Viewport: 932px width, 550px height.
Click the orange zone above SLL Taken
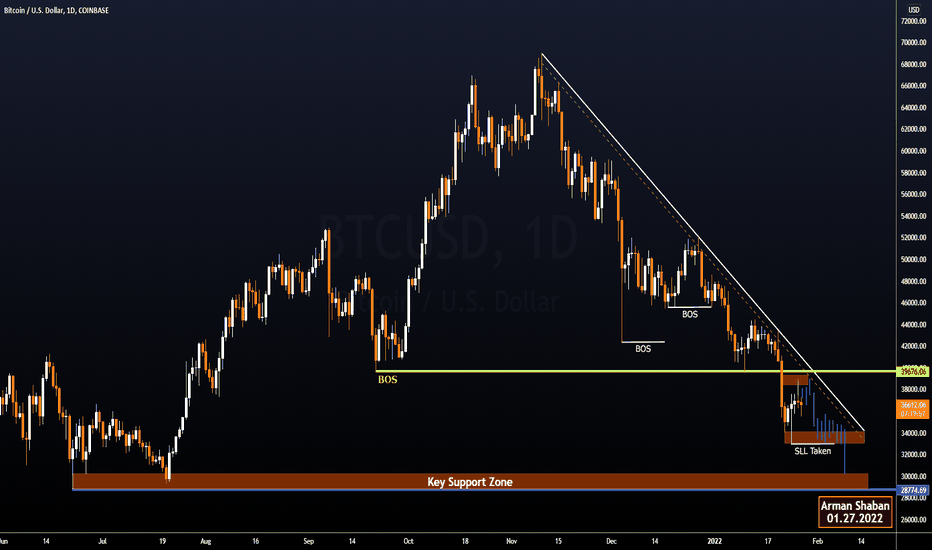(x=824, y=438)
